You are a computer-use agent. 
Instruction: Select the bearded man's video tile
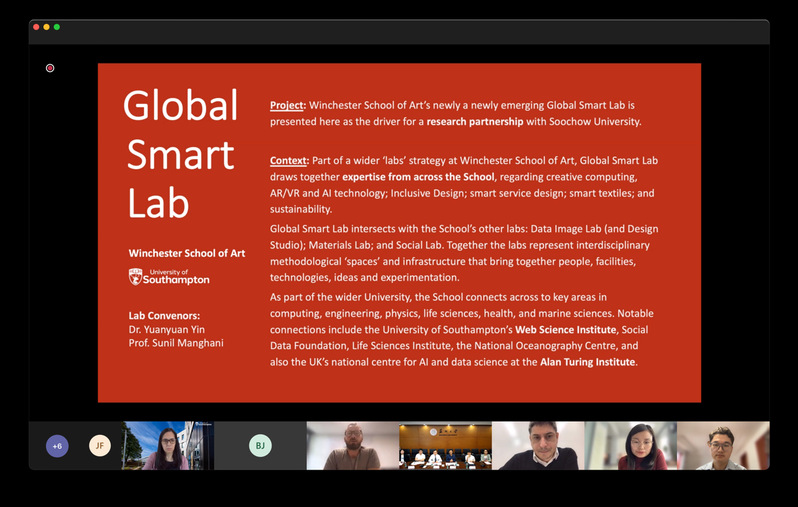(352, 446)
